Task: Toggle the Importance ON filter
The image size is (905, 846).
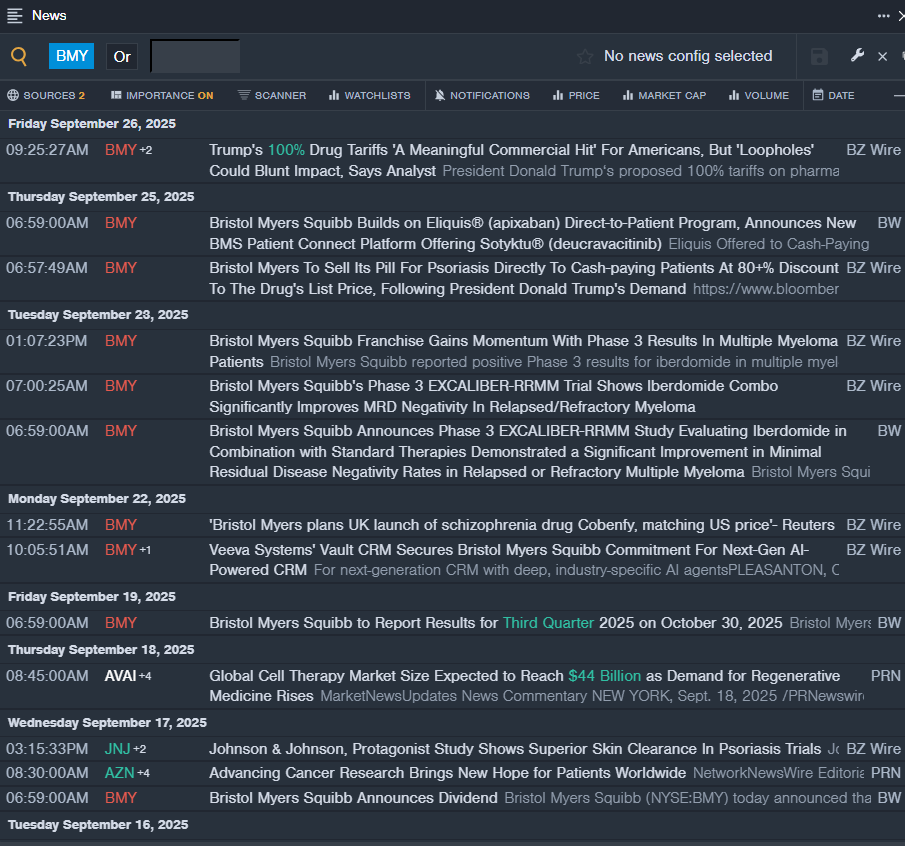Action: coord(162,95)
